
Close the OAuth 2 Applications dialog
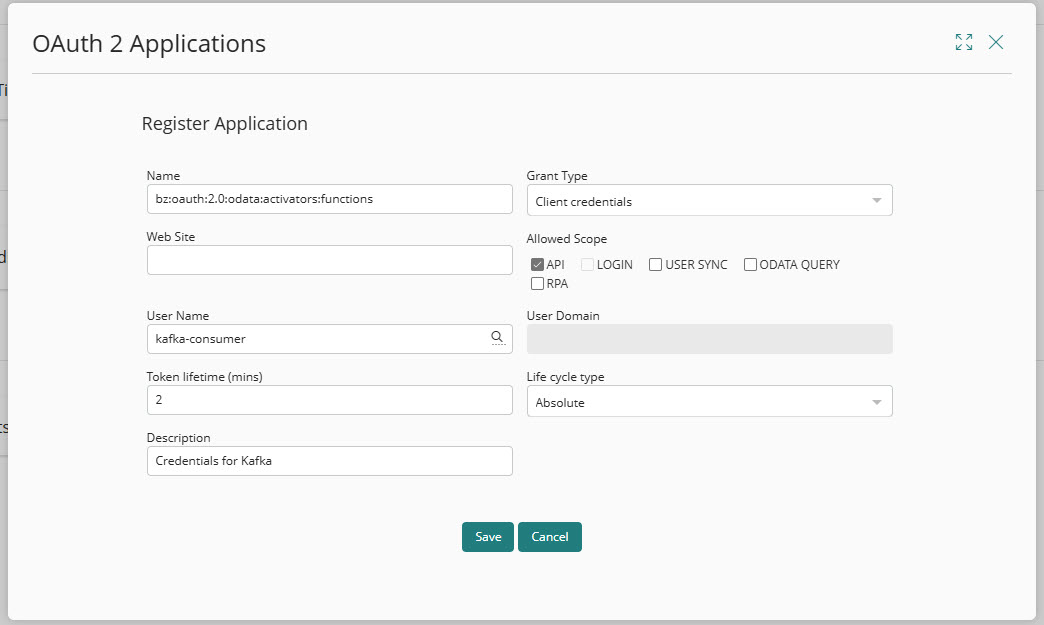(995, 42)
